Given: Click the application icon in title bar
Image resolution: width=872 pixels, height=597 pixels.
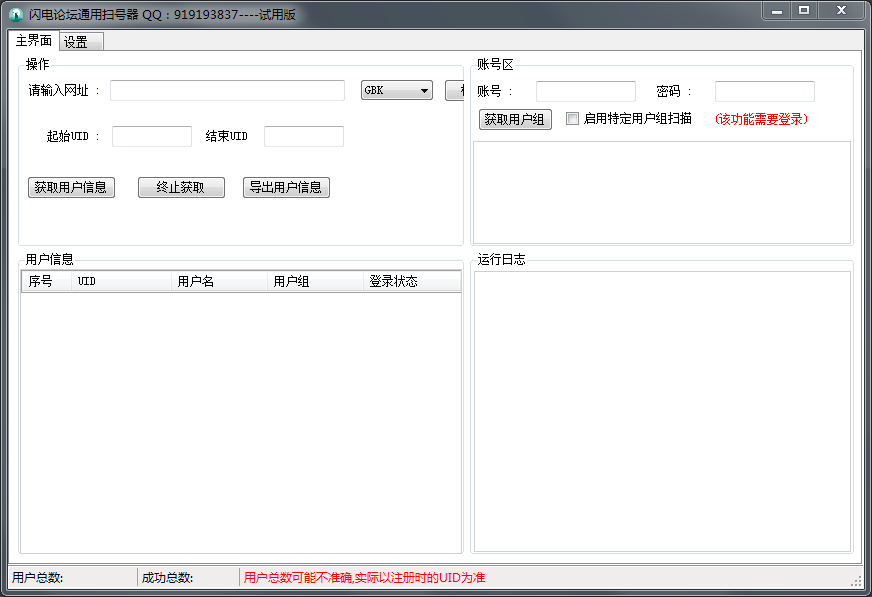Looking at the screenshot, I should pos(16,14).
